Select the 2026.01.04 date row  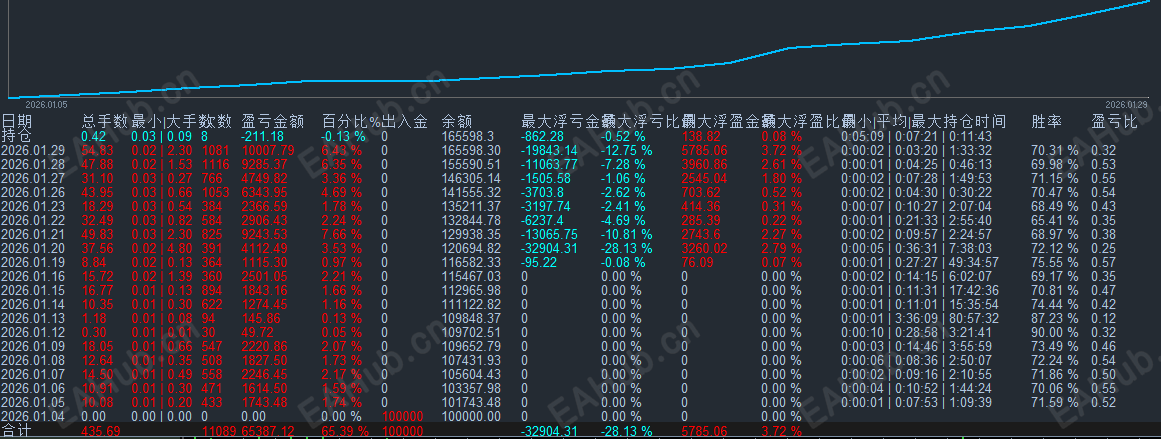coord(33,417)
